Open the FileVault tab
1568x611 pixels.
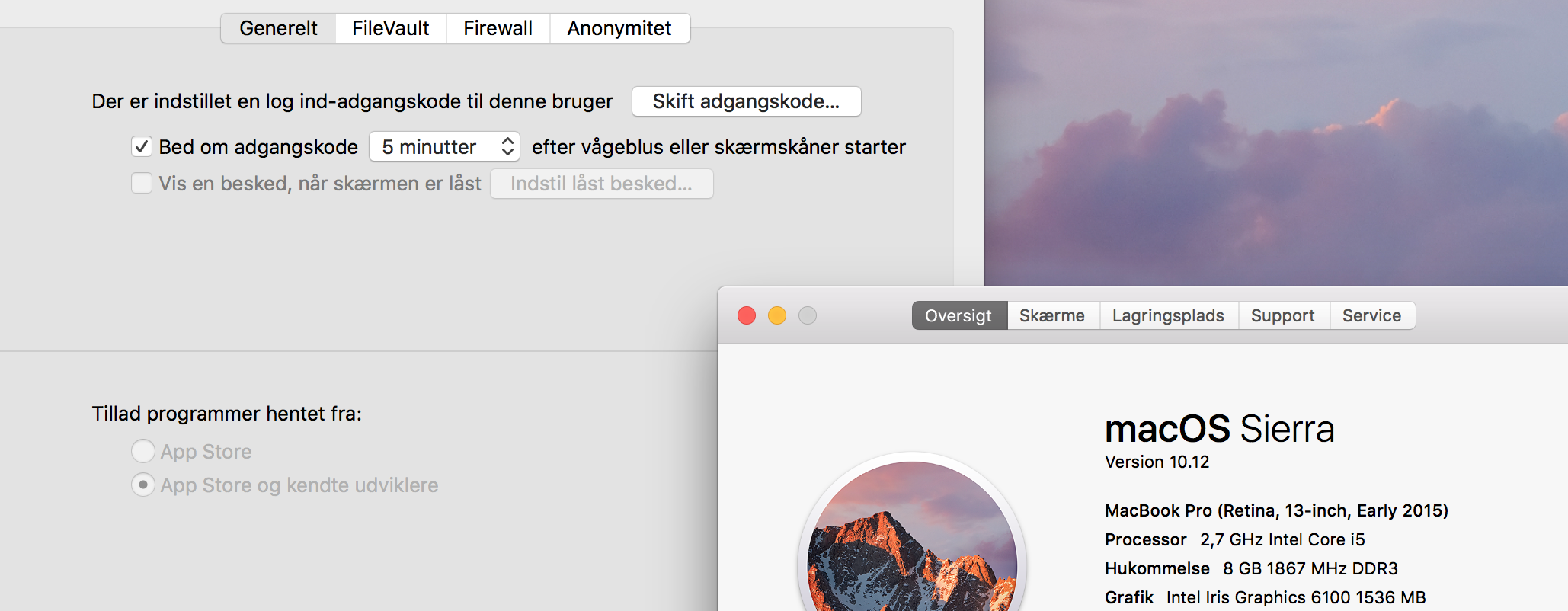[391, 28]
